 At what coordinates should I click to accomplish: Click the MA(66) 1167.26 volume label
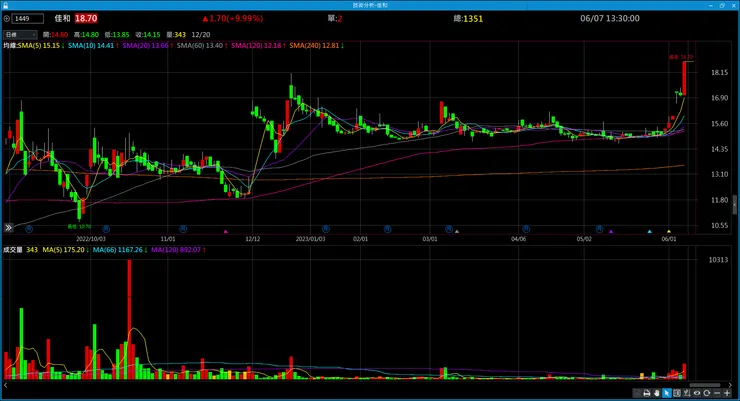tap(120, 250)
